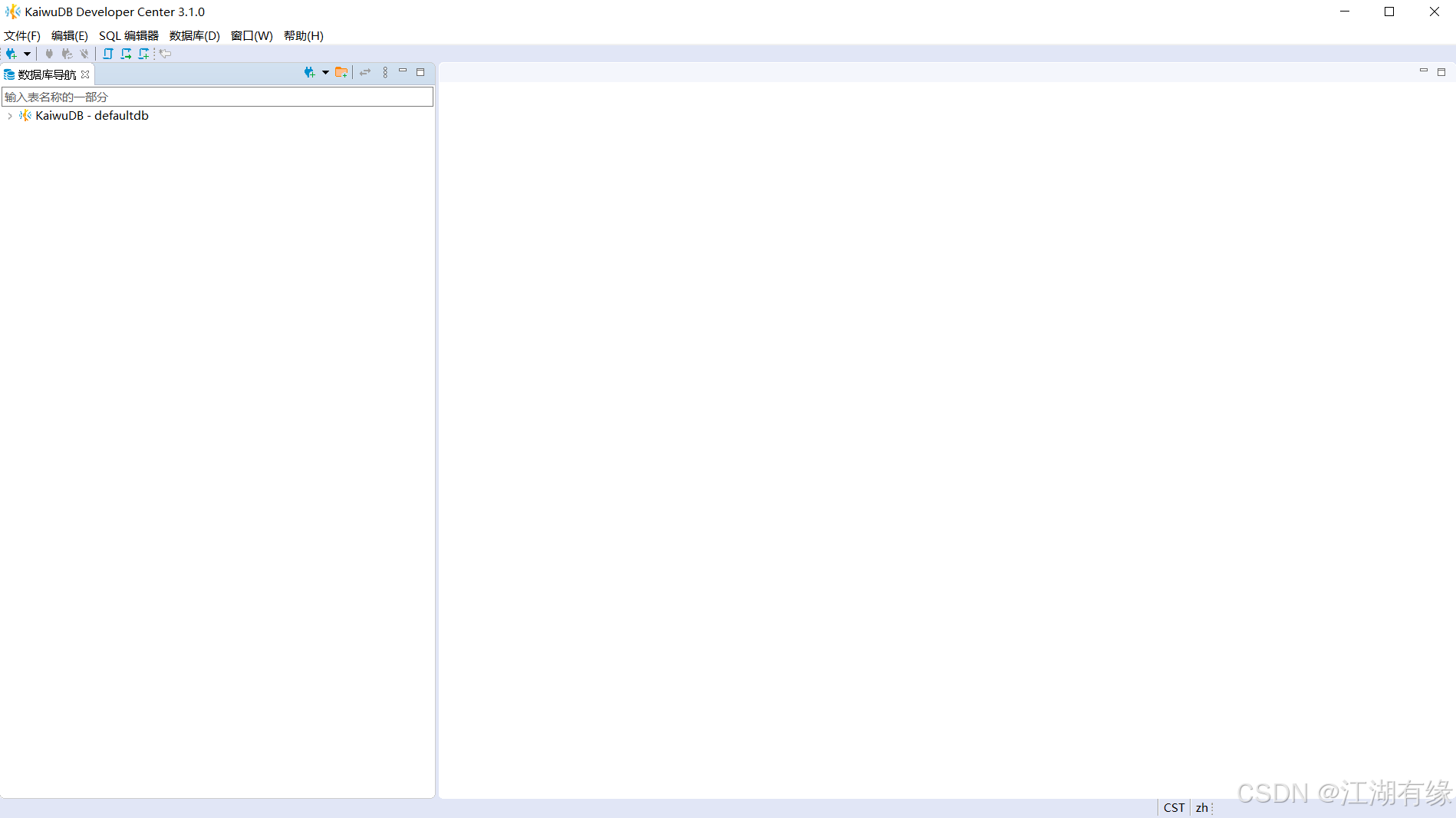Select the KaiwuDB - defaultdb connection
This screenshot has height=818, width=1456.
pos(92,116)
